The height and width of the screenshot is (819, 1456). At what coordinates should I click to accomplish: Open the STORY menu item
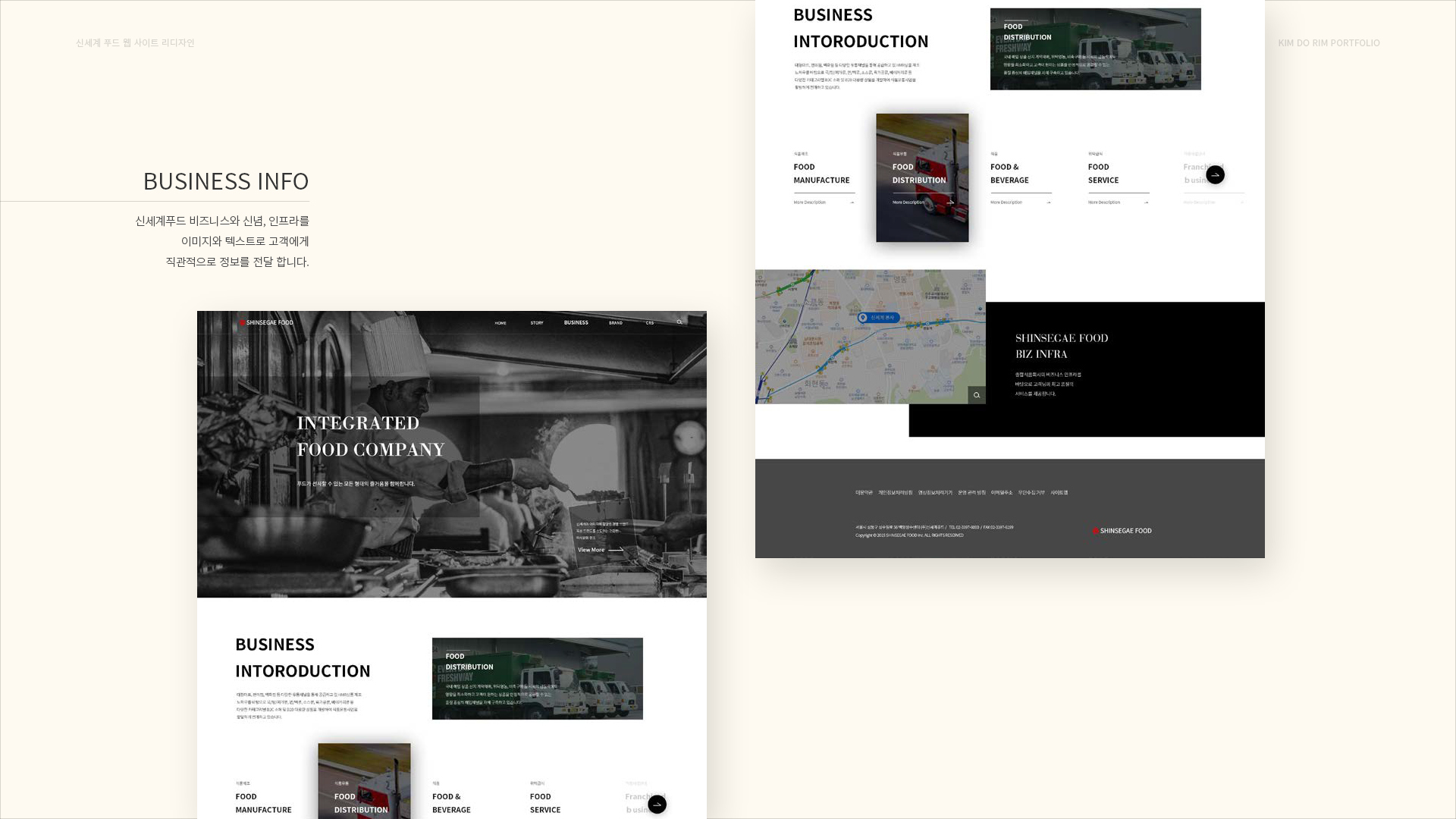(537, 323)
